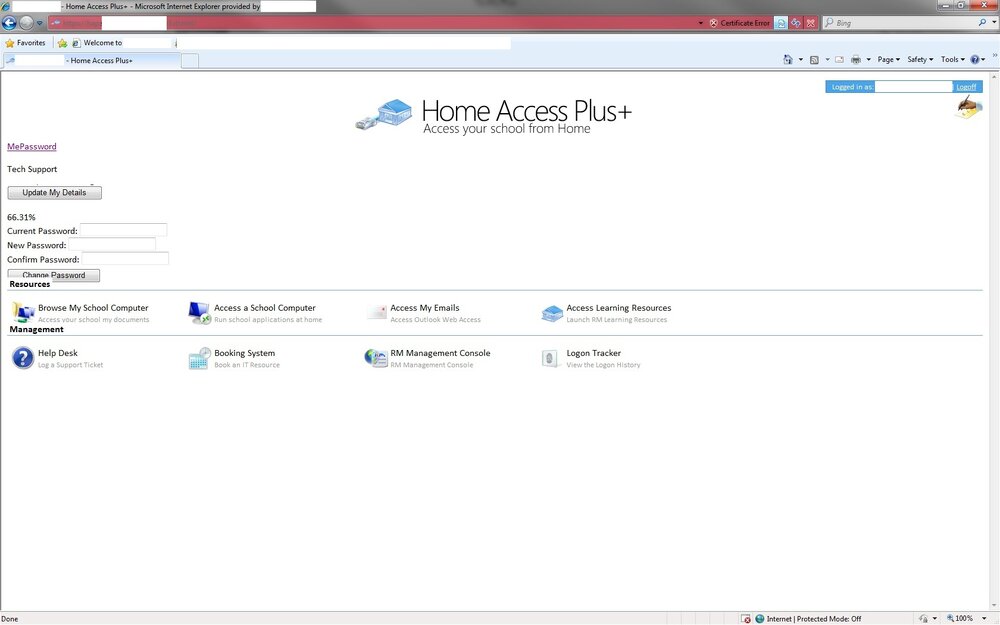Open the Safety menu
Image resolution: width=1000 pixels, height=625 pixels.
coord(920,59)
